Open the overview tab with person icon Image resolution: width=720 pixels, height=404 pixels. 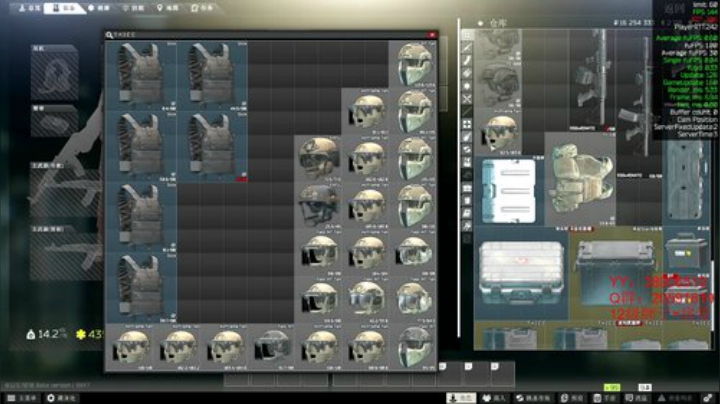29,8
